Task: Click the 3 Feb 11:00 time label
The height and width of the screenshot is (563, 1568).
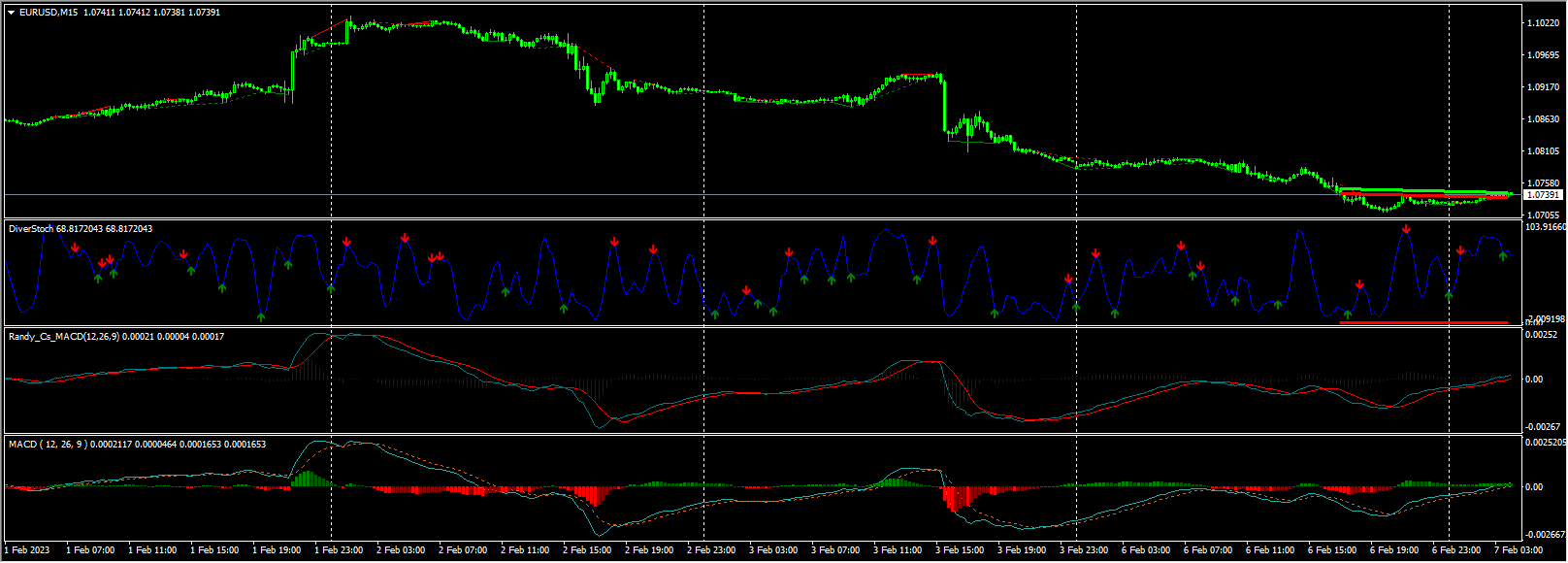Action: [898, 550]
